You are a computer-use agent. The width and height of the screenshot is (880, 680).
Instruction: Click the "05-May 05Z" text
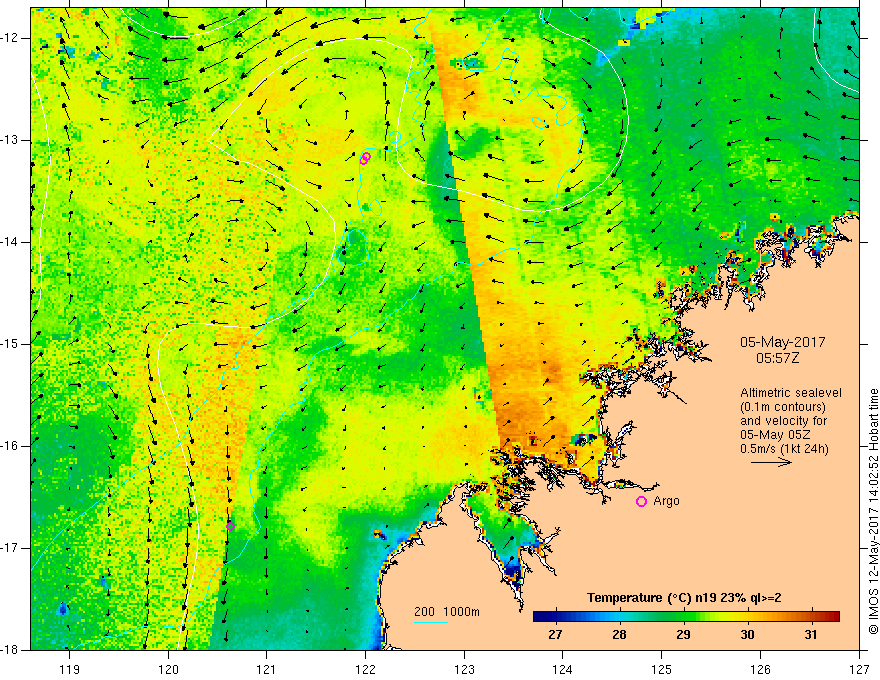[776, 435]
